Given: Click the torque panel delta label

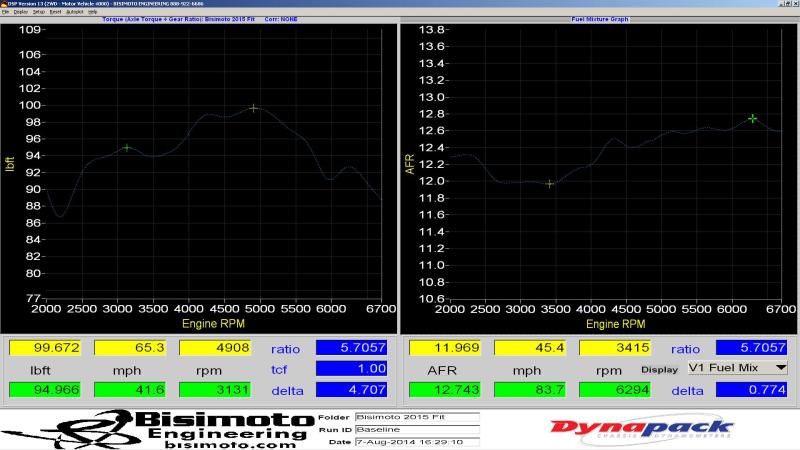Looking at the screenshot, I should click(x=287, y=390).
